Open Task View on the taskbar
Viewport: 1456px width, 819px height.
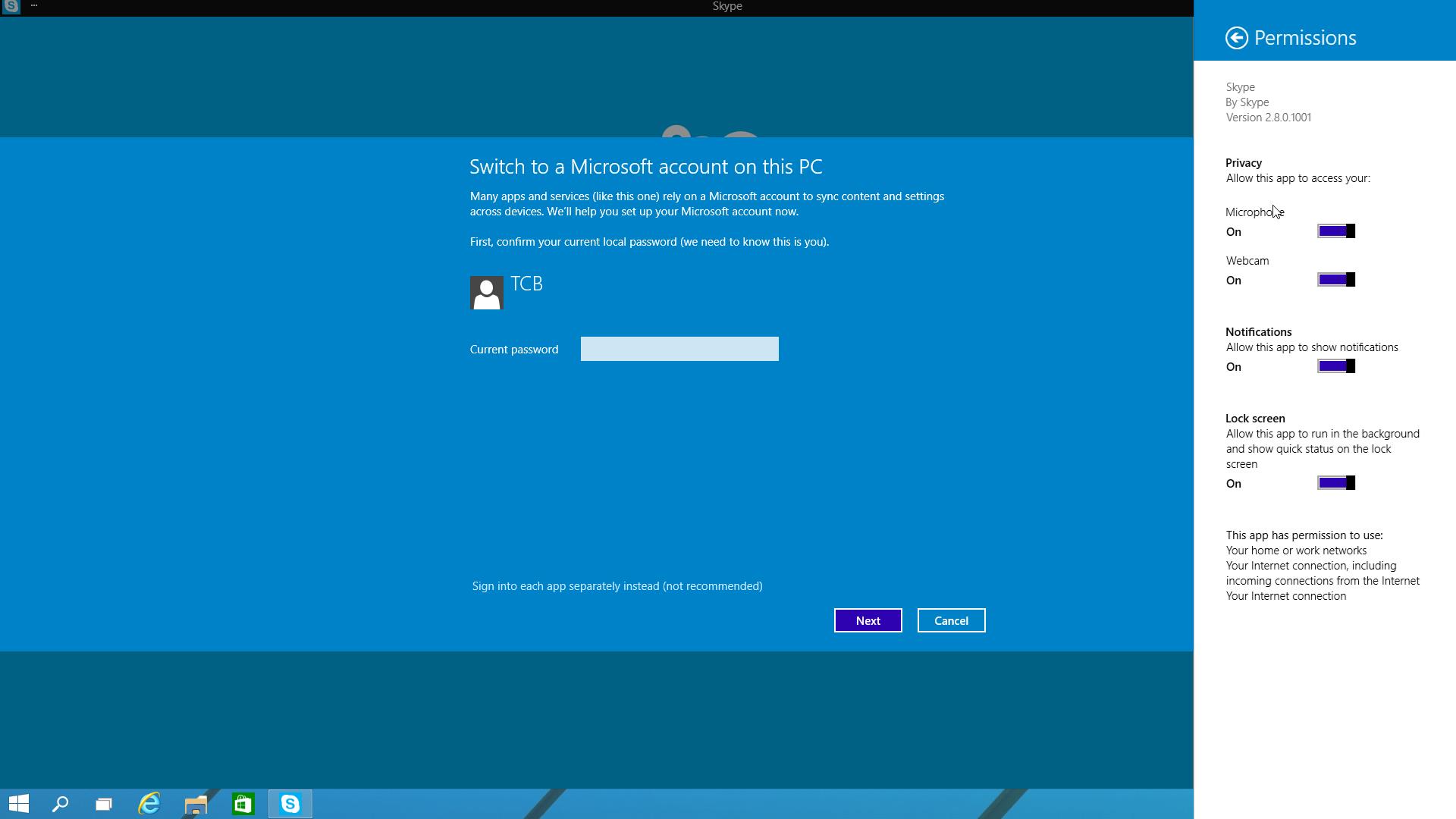click(x=104, y=804)
